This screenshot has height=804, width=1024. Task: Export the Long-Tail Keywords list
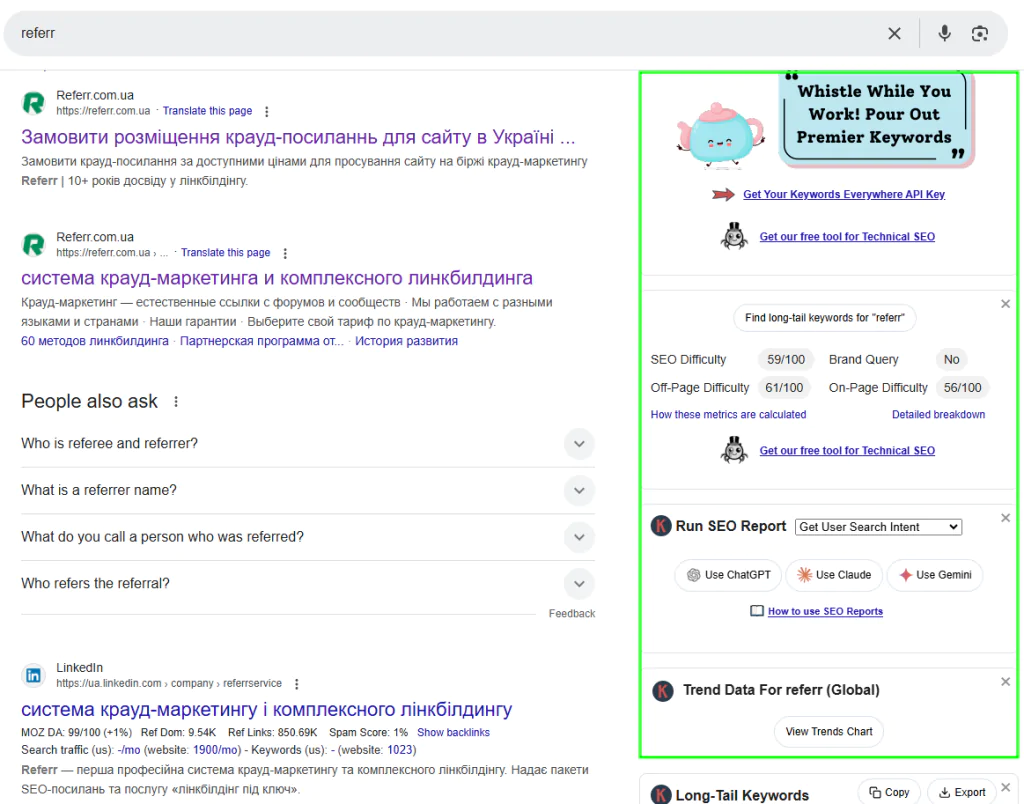coord(962,792)
